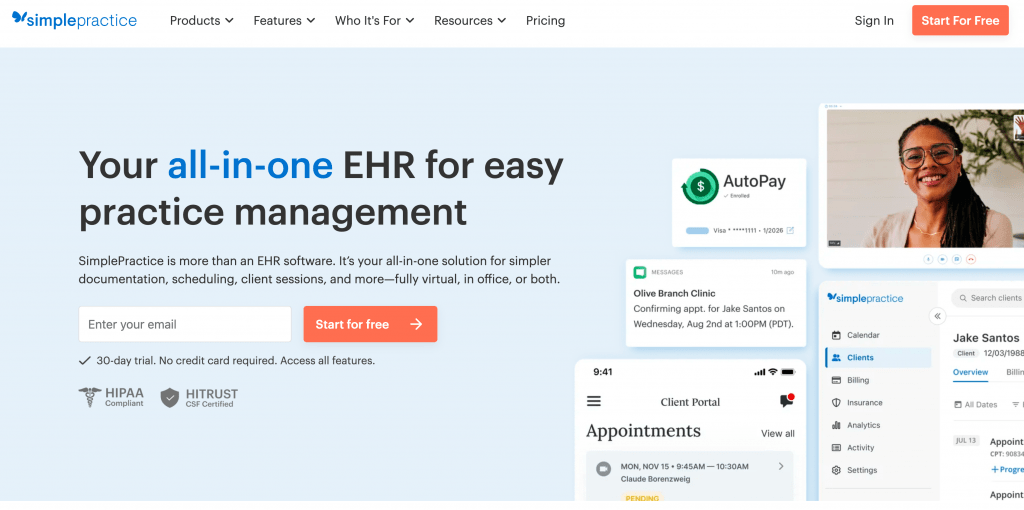Click the camera button under video call
The width and height of the screenshot is (1024, 510).
point(942,259)
